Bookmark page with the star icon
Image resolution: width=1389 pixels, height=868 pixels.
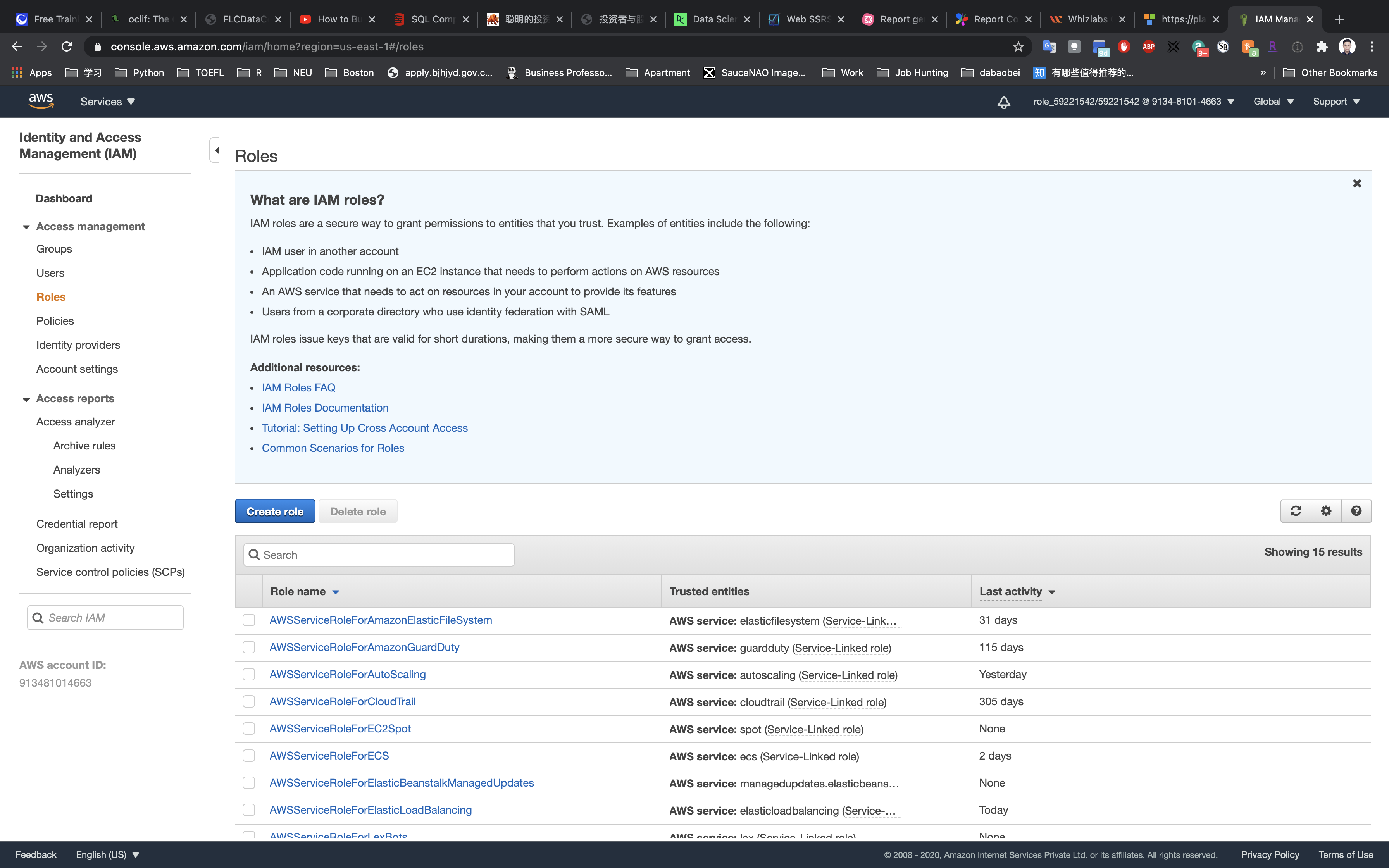(1018, 46)
